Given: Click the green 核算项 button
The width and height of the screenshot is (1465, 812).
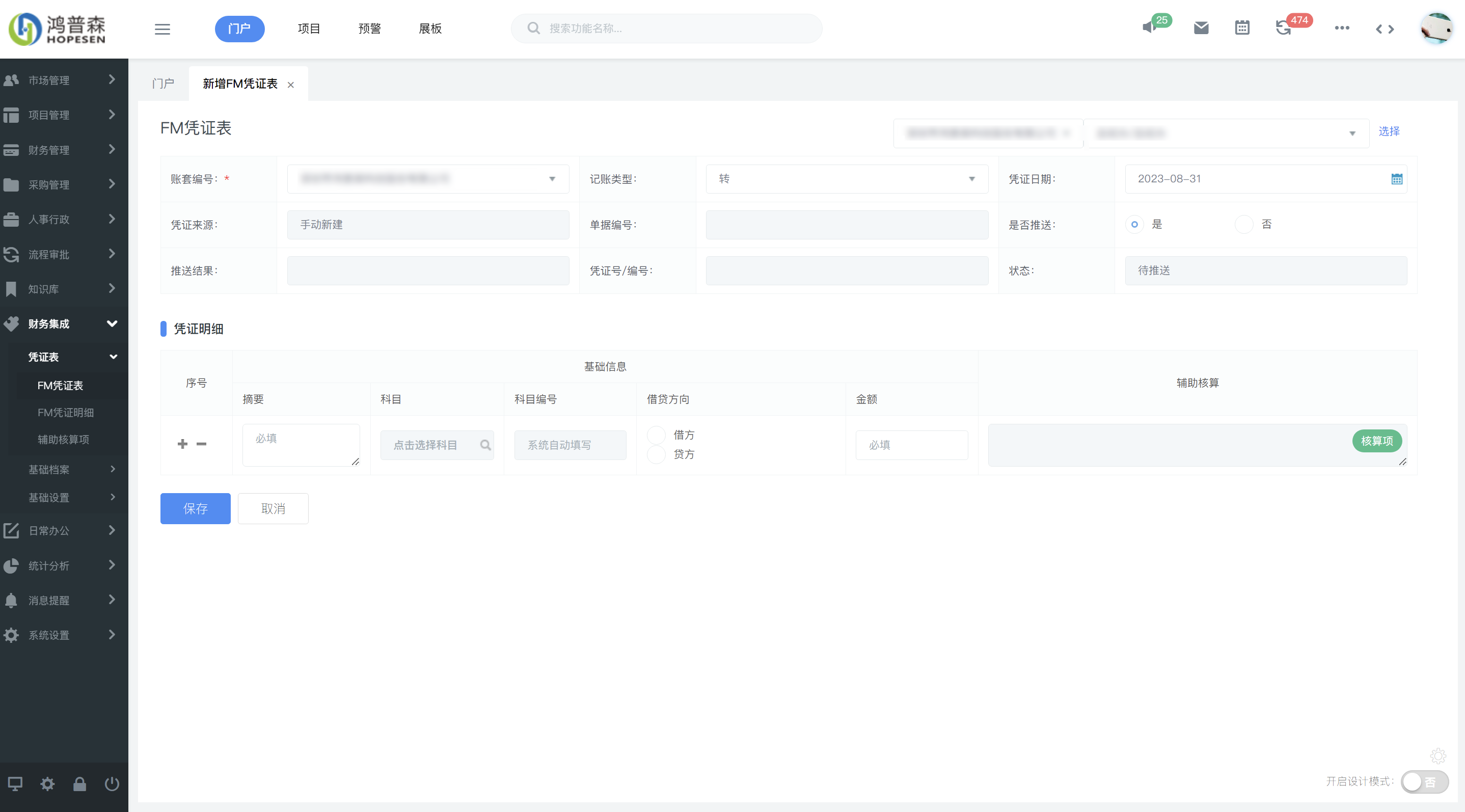Looking at the screenshot, I should 1376,441.
